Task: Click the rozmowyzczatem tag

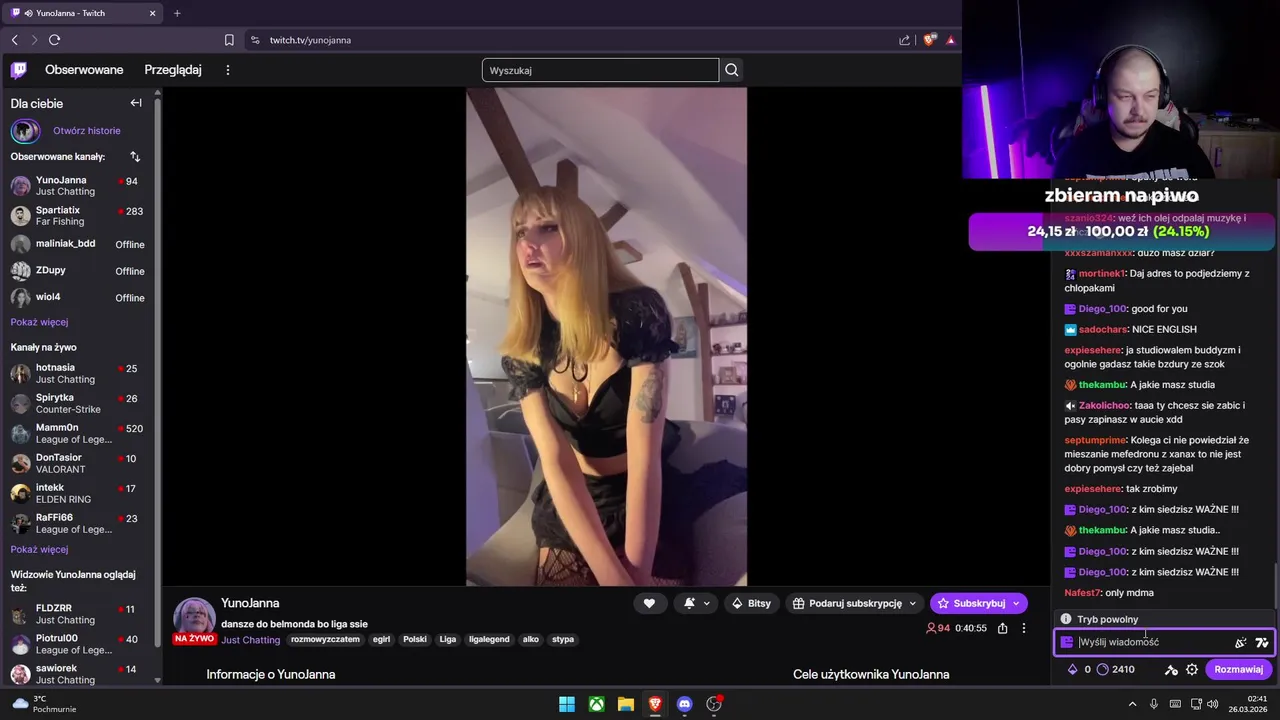Action: coord(325,639)
